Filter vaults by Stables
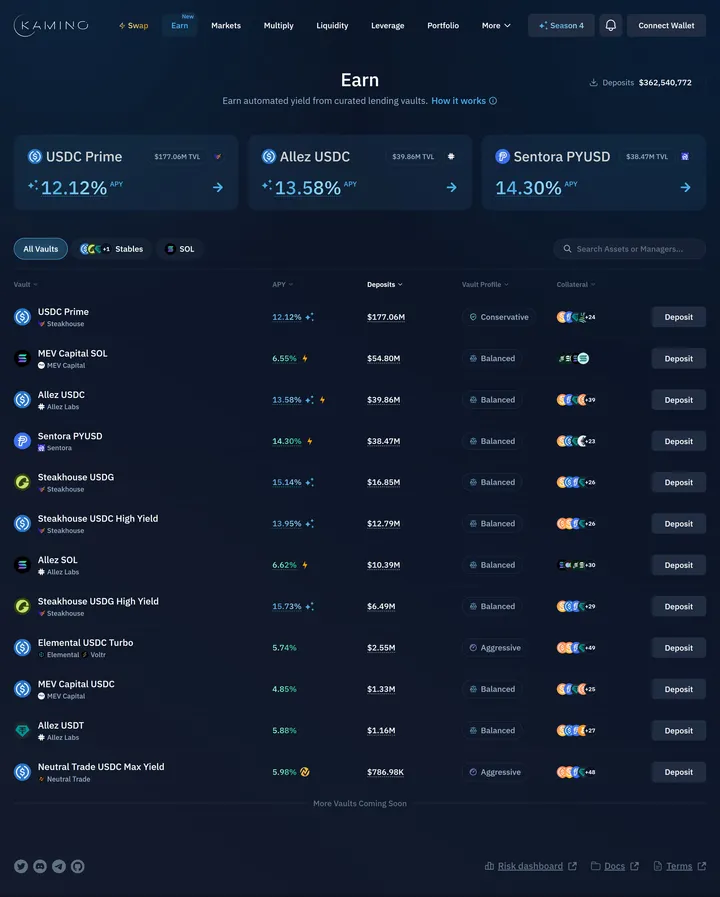This screenshot has width=720, height=897. click(x=112, y=249)
